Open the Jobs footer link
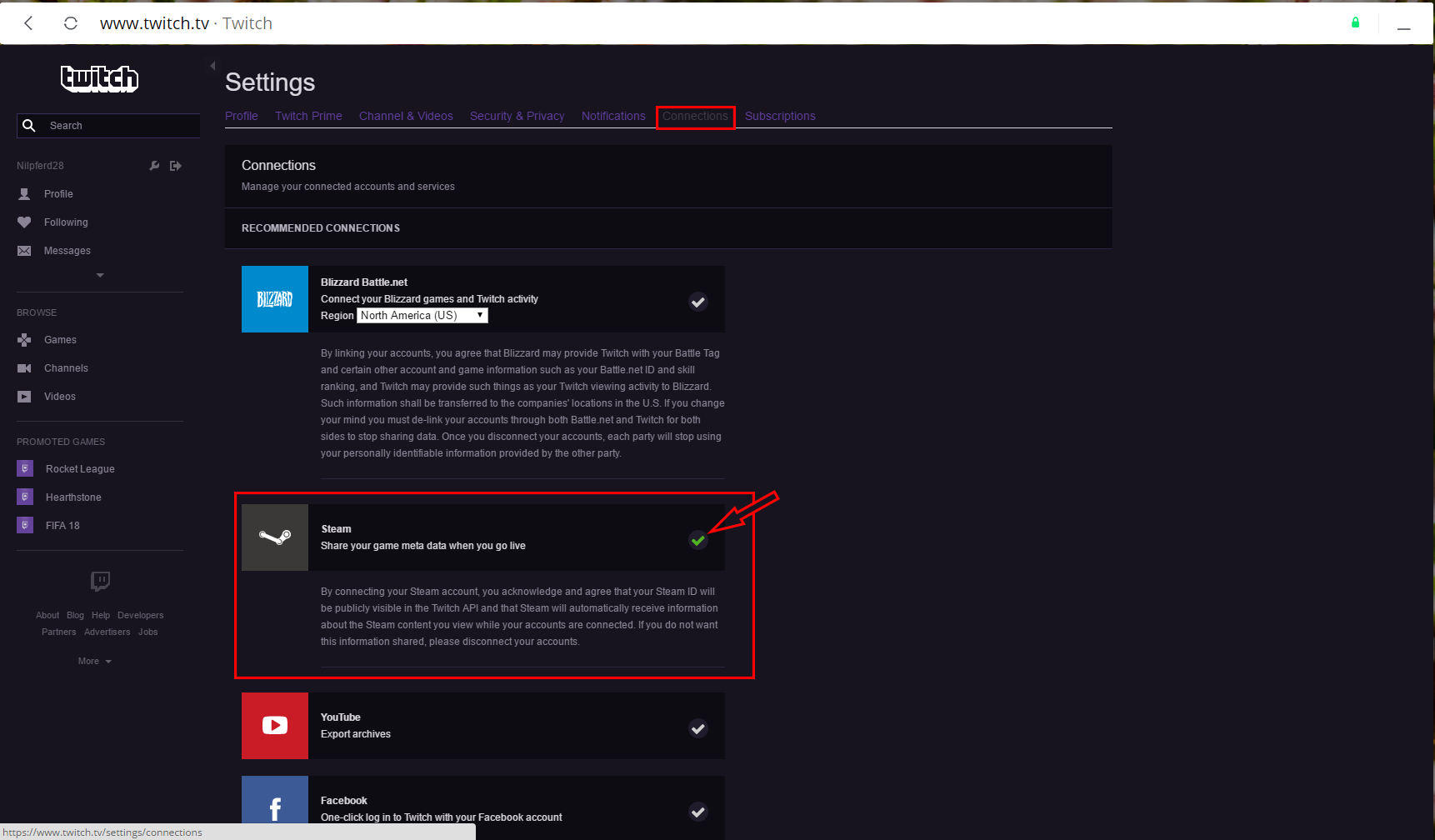The height and width of the screenshot is (840, 1435). coord(148,632)
